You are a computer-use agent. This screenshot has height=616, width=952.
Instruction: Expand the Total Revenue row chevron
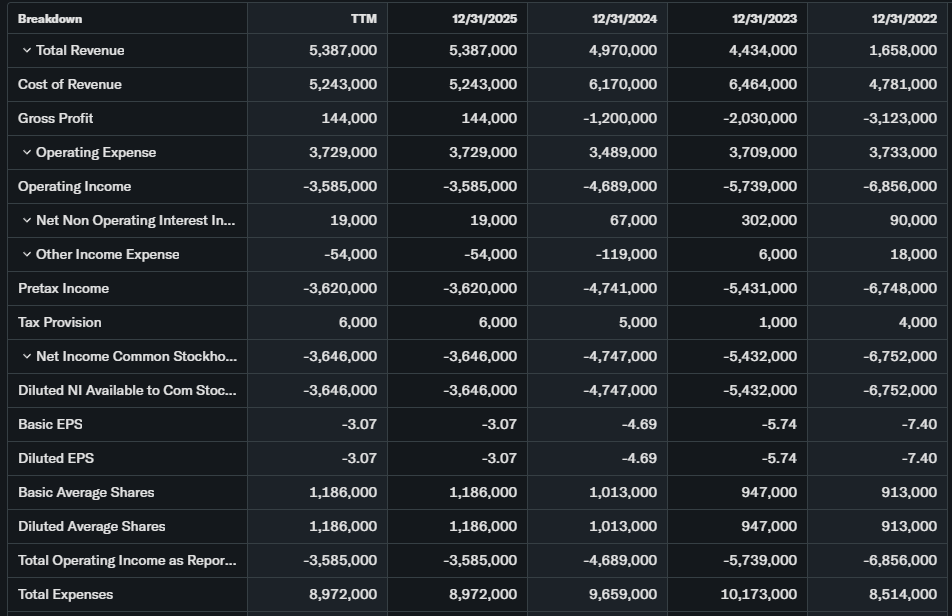coord(26,50)
